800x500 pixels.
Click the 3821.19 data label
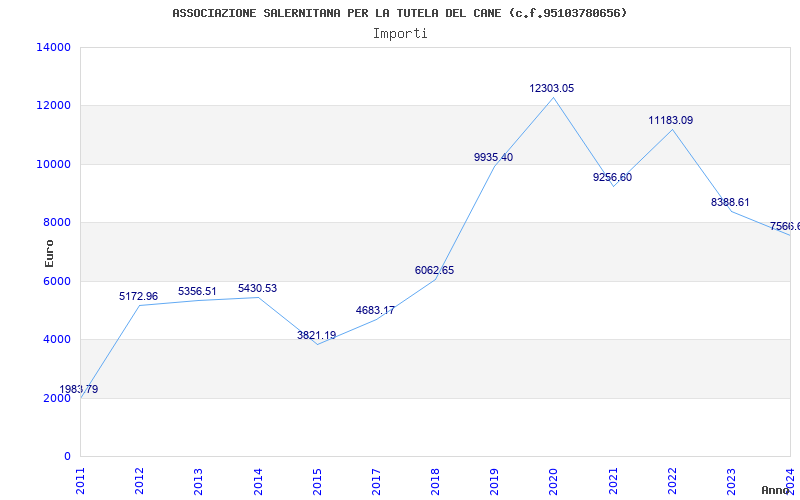(x=316, y=336)
